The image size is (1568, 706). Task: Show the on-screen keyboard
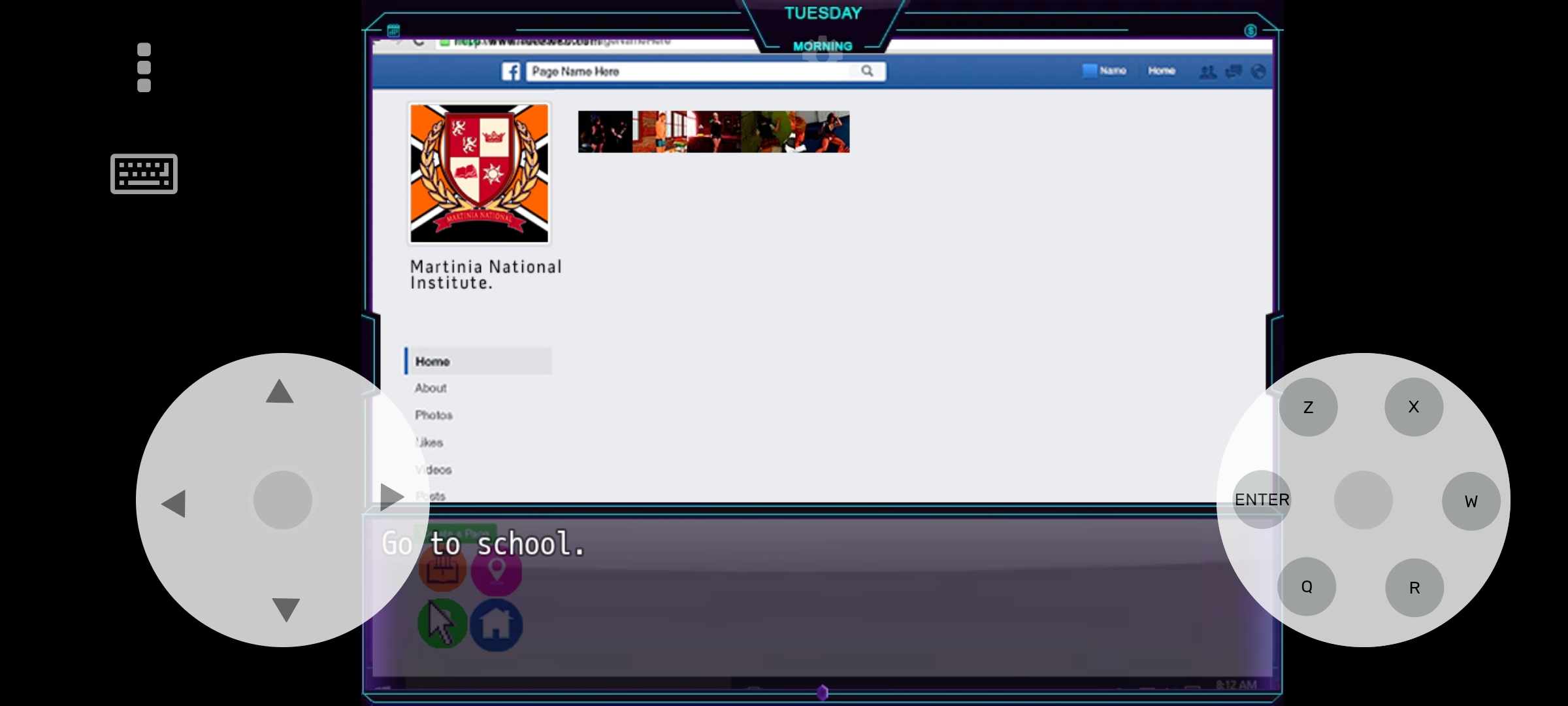click(144, 174)
